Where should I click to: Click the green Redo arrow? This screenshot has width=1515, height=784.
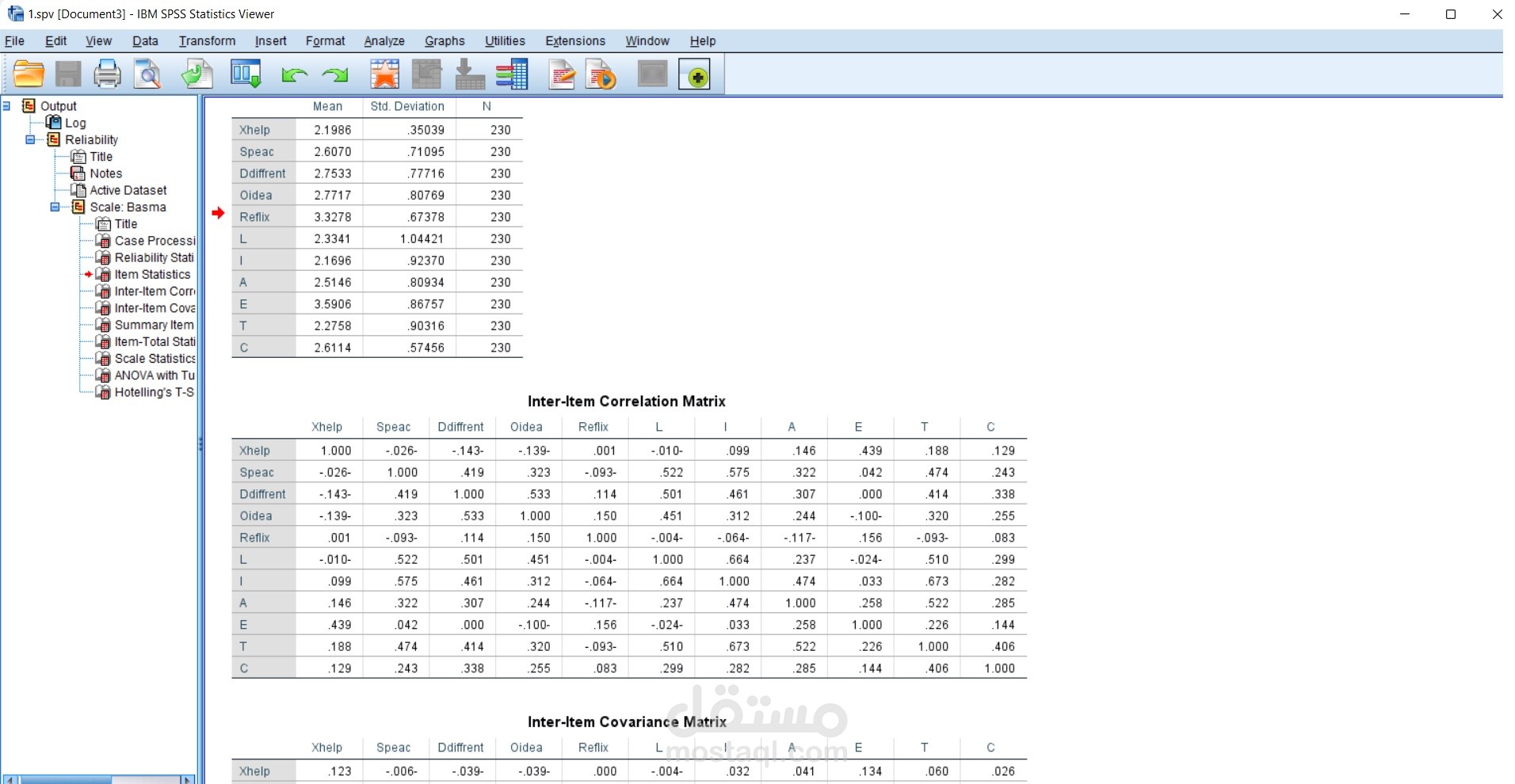pyautogui.click(x=335, y=75)
